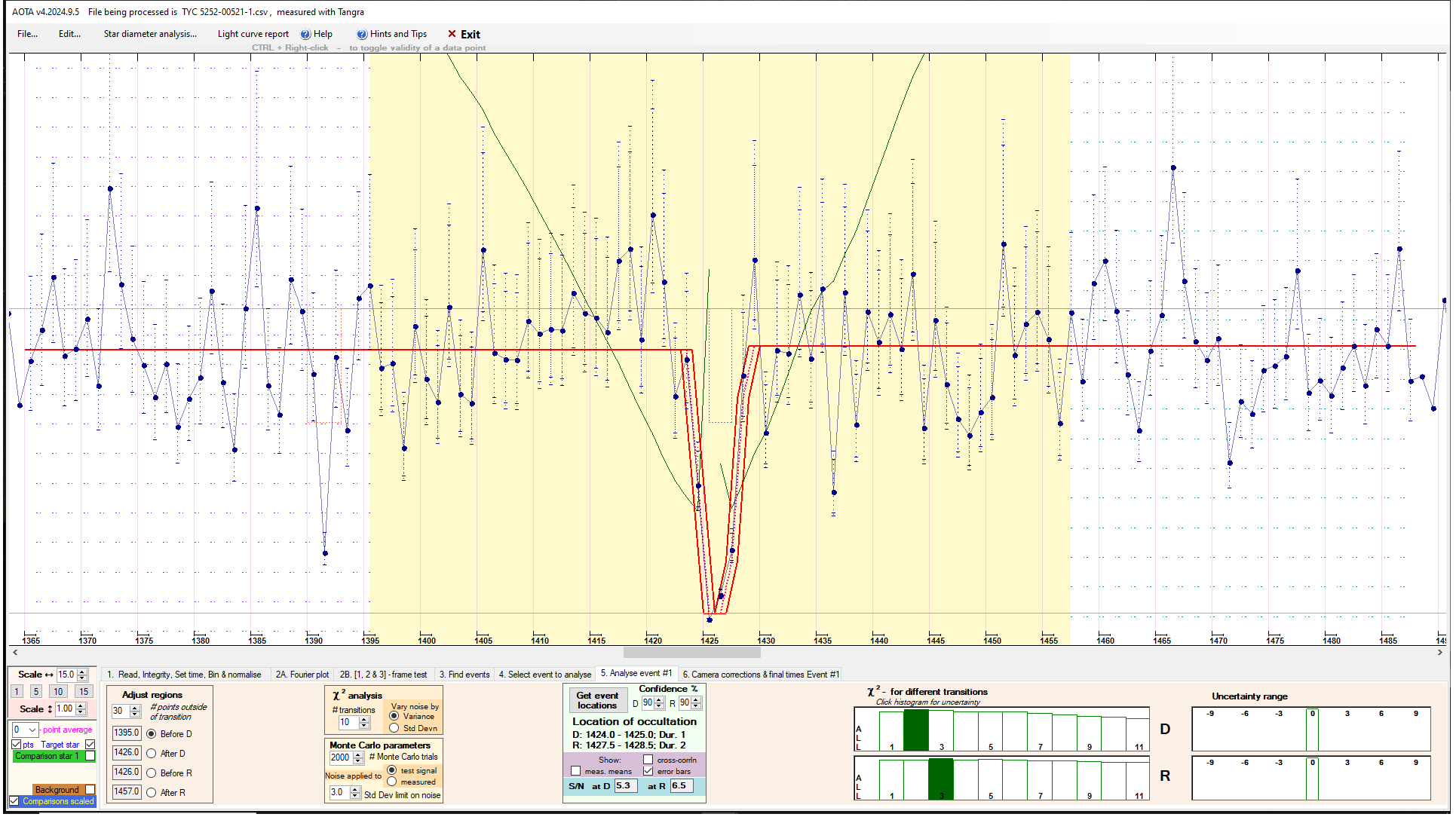Click the plot scrollbar left arrow

point(15,653)
